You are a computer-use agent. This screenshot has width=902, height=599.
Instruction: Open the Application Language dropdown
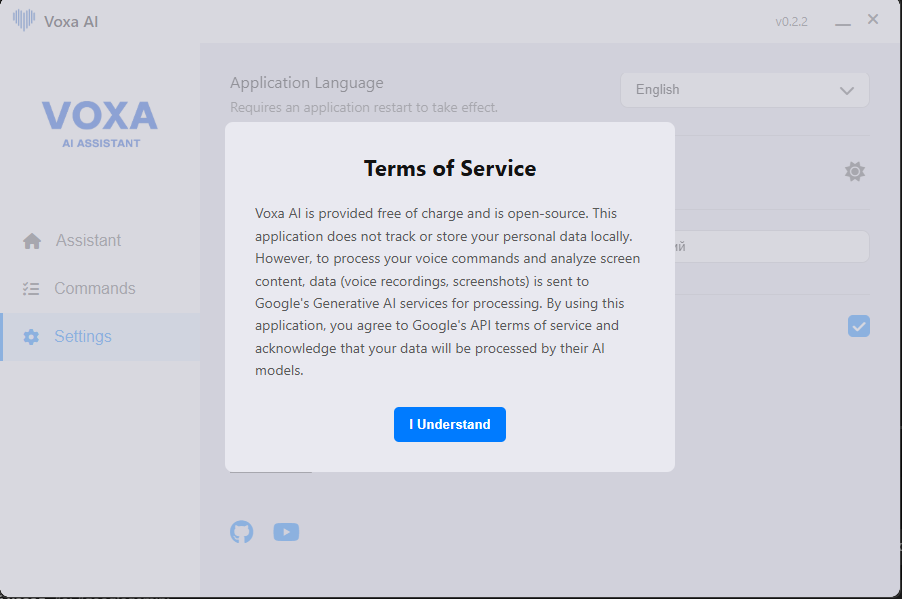(x=744, y=90)
